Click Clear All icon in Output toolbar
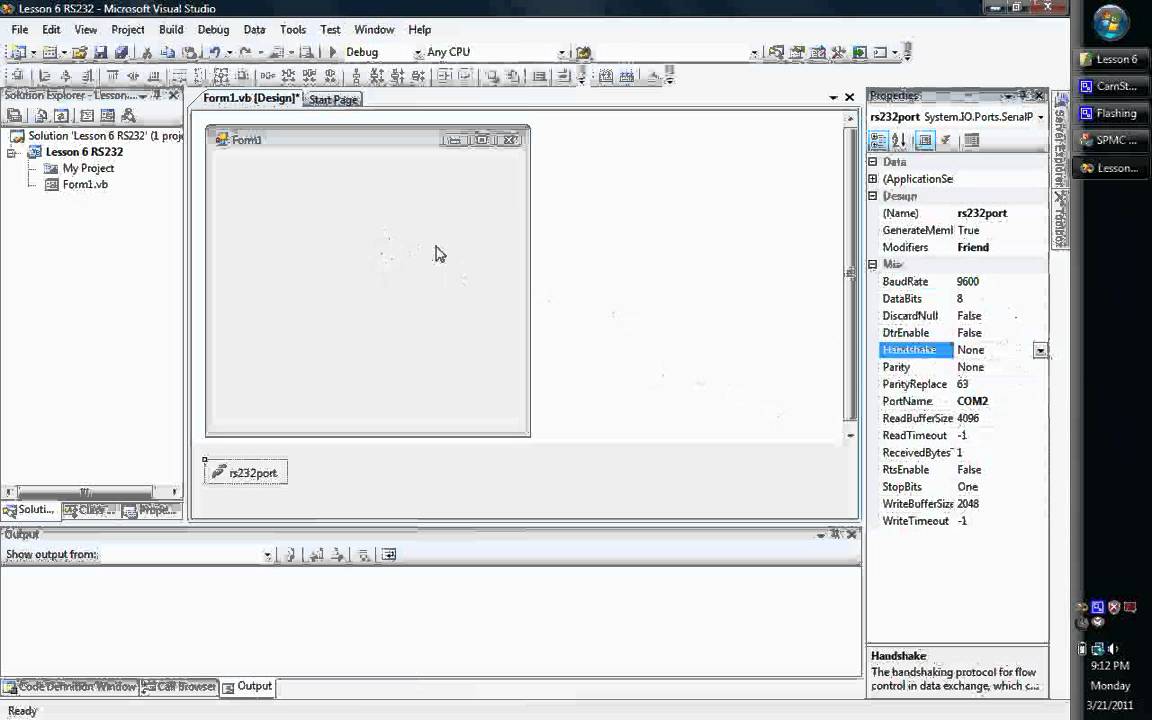The width and height of the screenshot is (1152, 720). pyautogui.click(x=363, y=555)
